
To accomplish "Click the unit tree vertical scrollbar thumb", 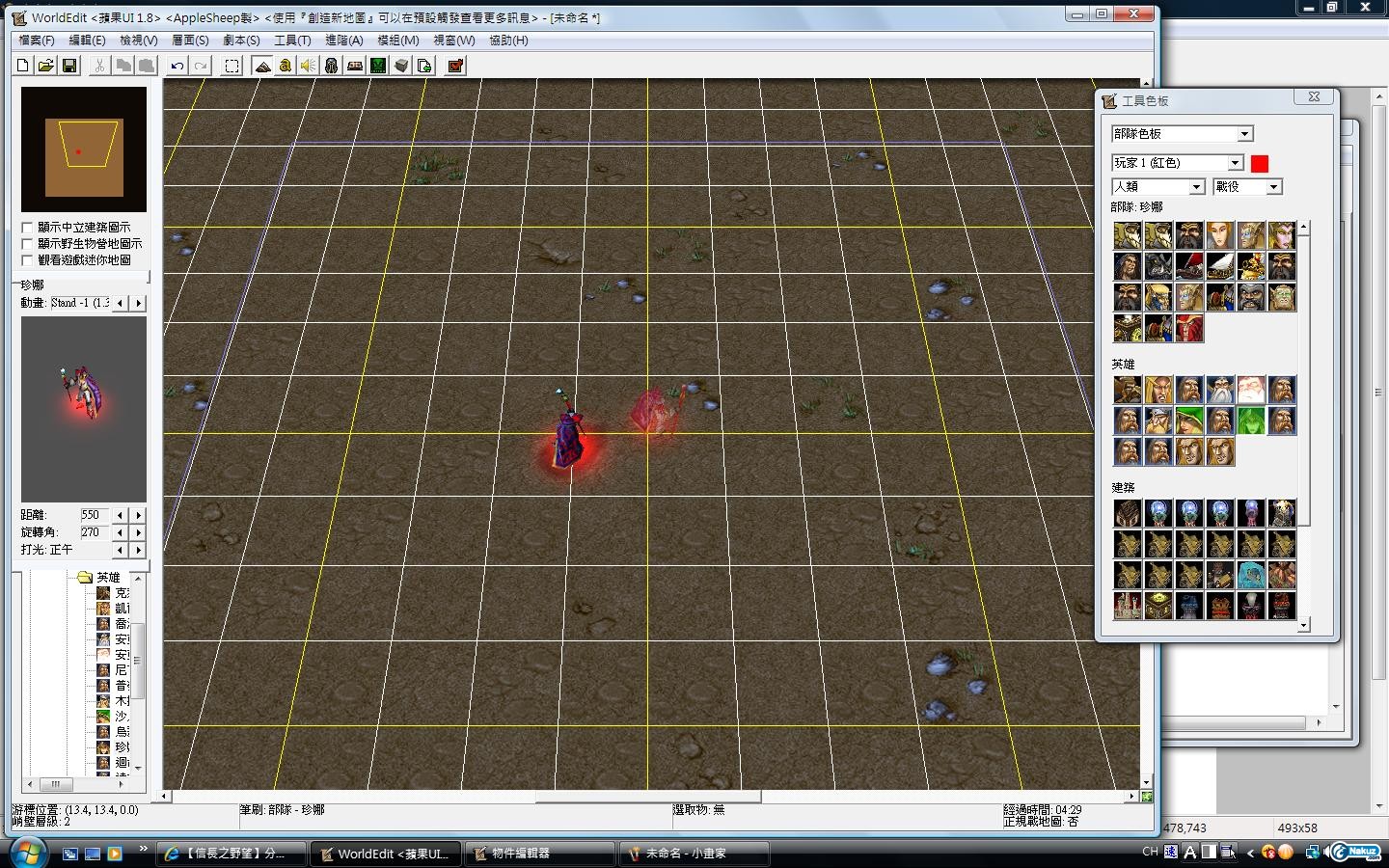I will pos(138,661).
